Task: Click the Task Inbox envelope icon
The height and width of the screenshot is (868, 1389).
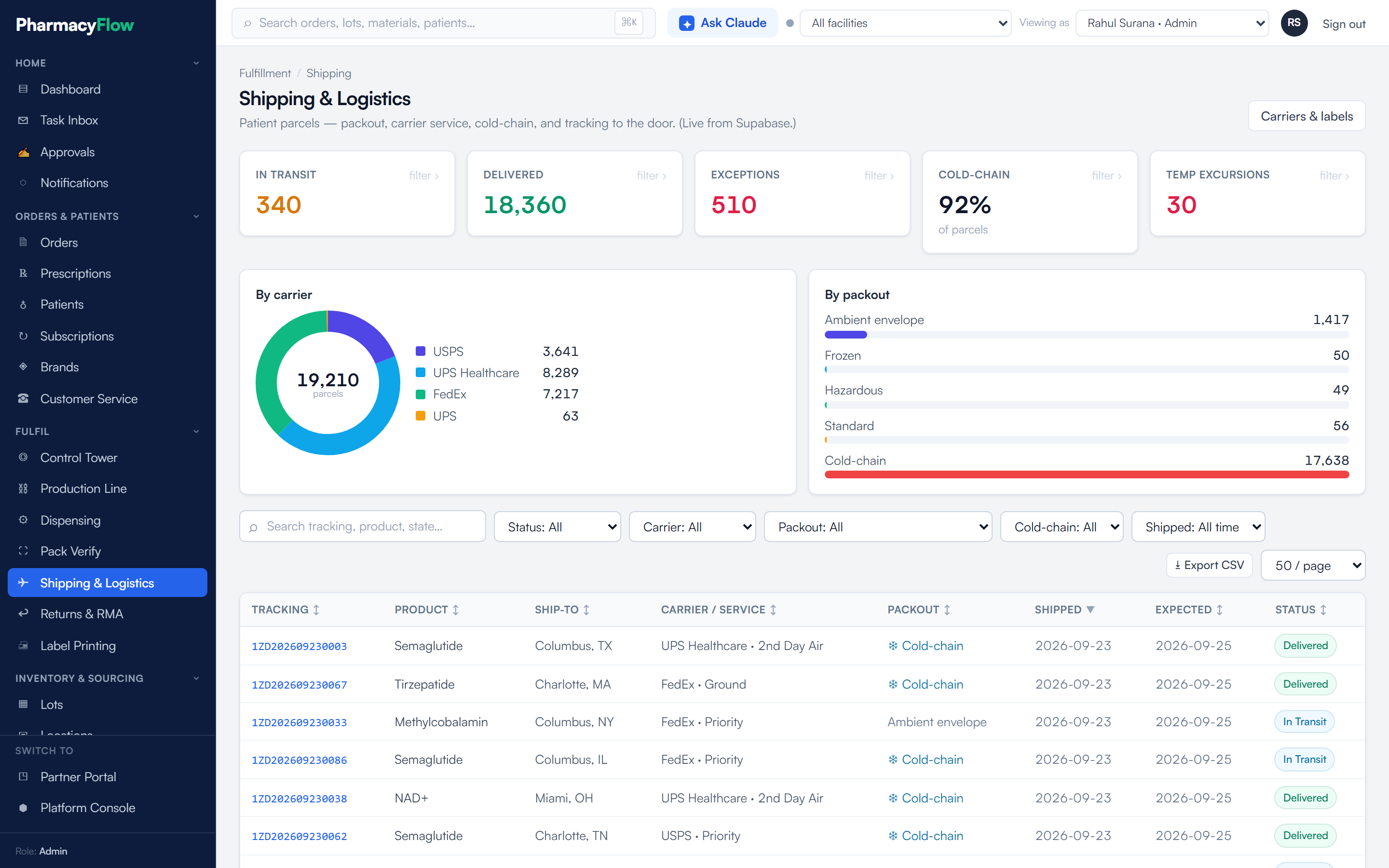Action: (x=23, y=121)
